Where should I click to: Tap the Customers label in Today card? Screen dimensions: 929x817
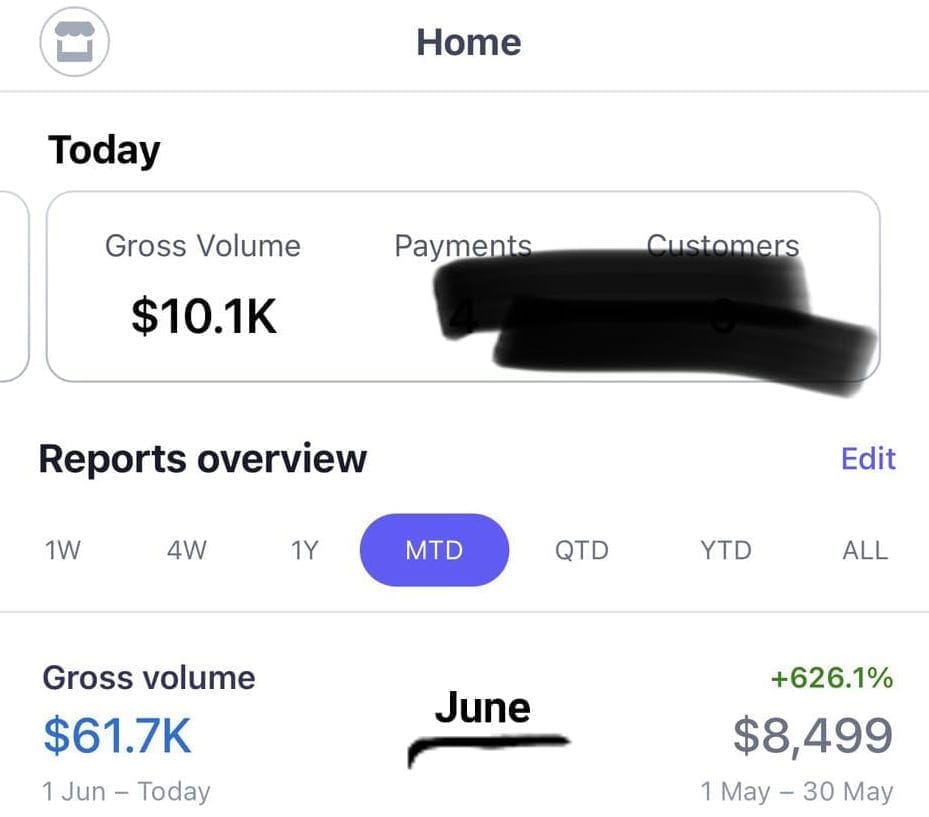(722, 245)
